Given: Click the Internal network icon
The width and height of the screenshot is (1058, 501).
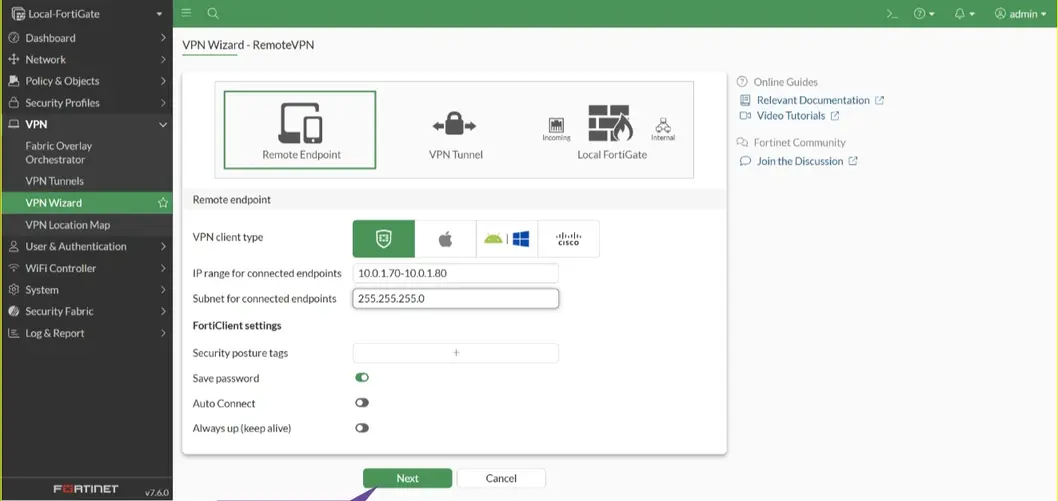Looking at the screenshot, I should click(663, 125).
